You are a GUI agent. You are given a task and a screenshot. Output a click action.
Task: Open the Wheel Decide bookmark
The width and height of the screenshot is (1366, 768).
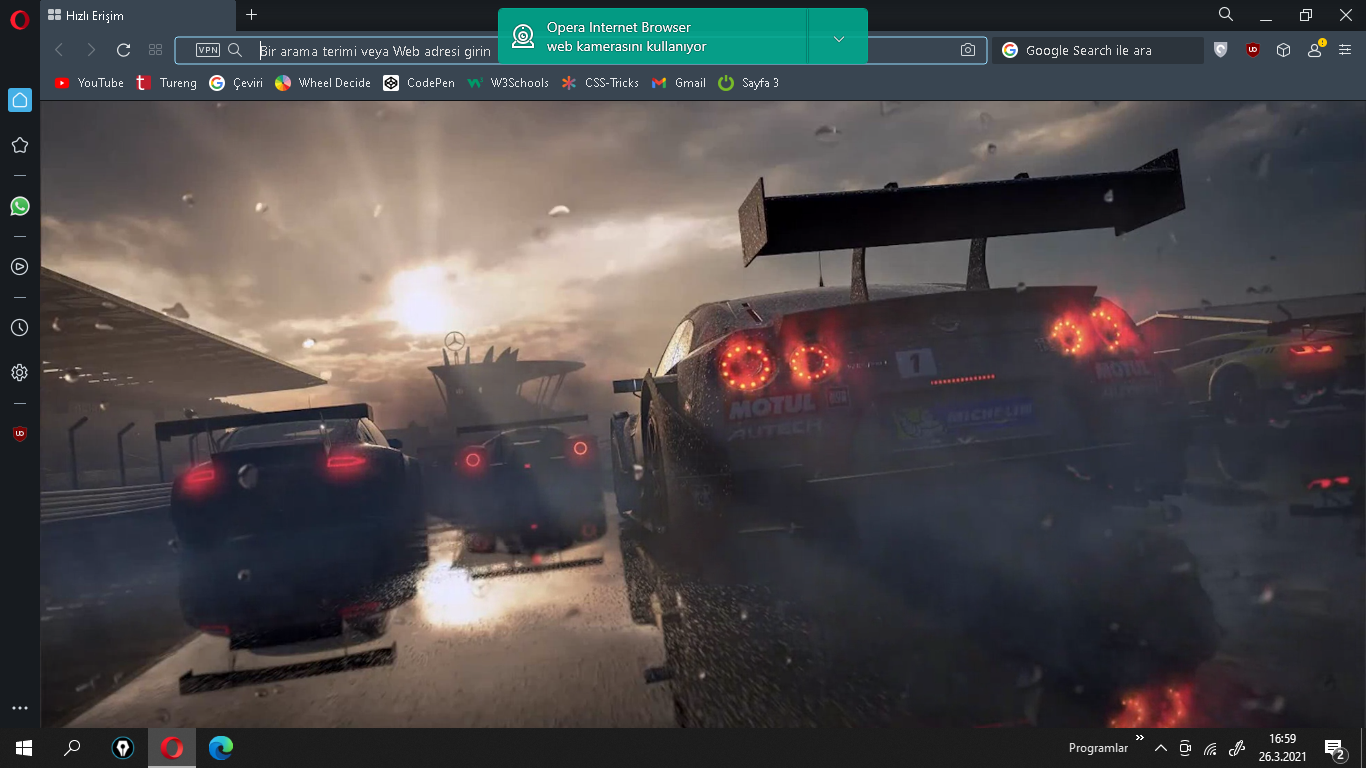tap(323, 83)
